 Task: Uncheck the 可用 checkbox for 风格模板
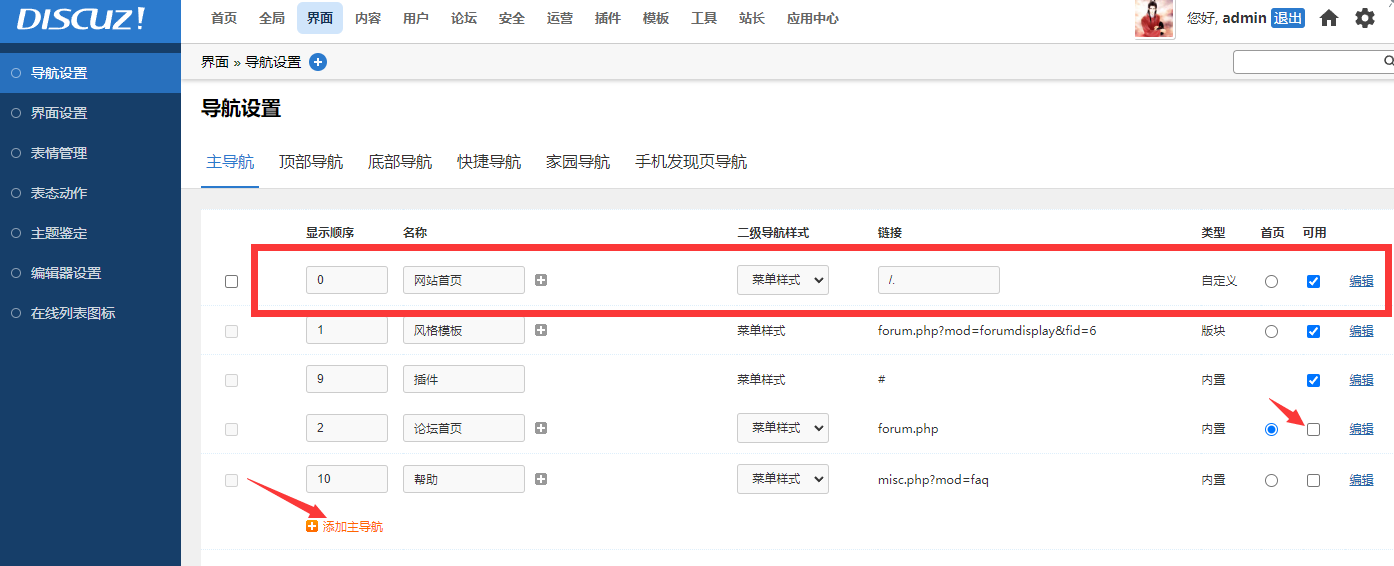pyautogui.click(x=1313, y=331)
